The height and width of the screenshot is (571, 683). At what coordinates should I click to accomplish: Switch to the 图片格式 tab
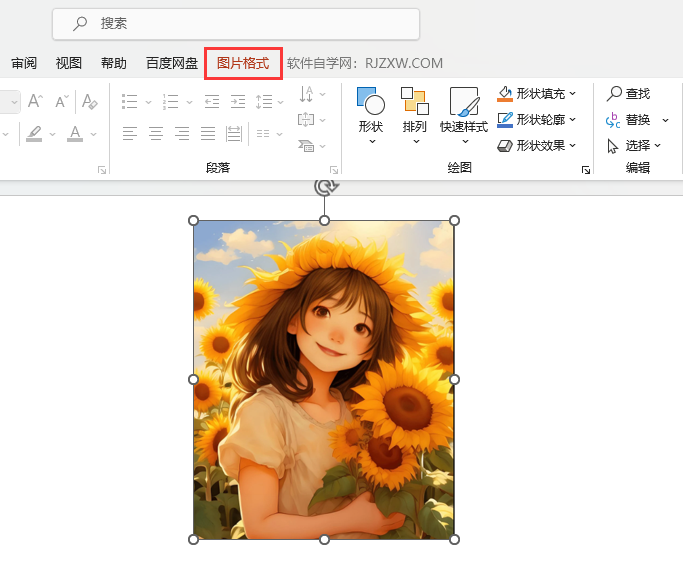tap(243, 64)
